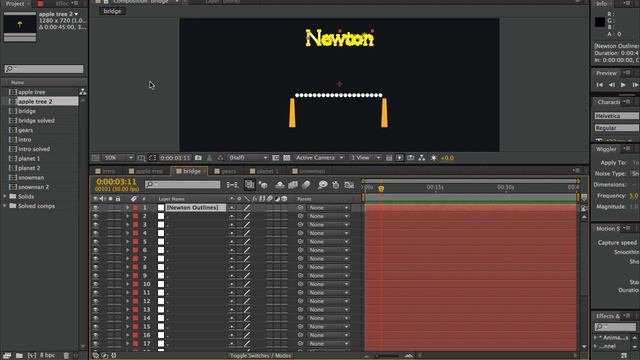Click the auto-keyframe stopwatch icon
Screen dimensions: 640x360
tap(336, 185)
